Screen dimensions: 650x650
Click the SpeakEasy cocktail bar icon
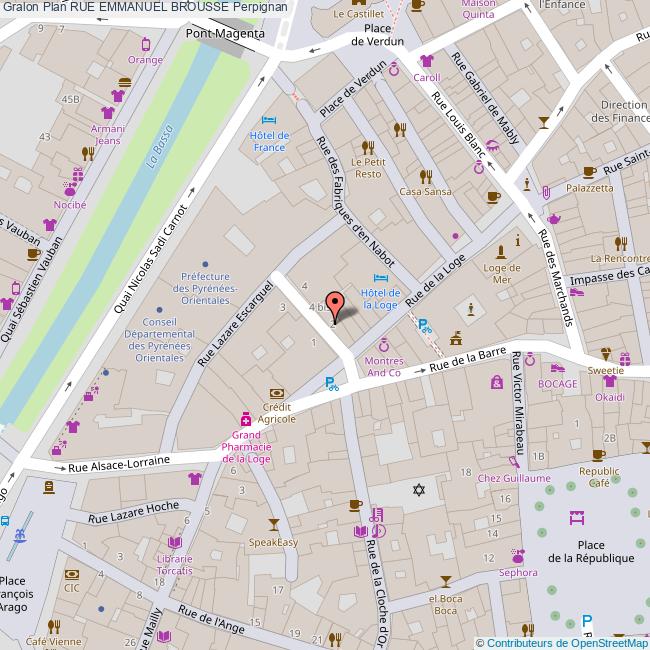click(273, 526)
